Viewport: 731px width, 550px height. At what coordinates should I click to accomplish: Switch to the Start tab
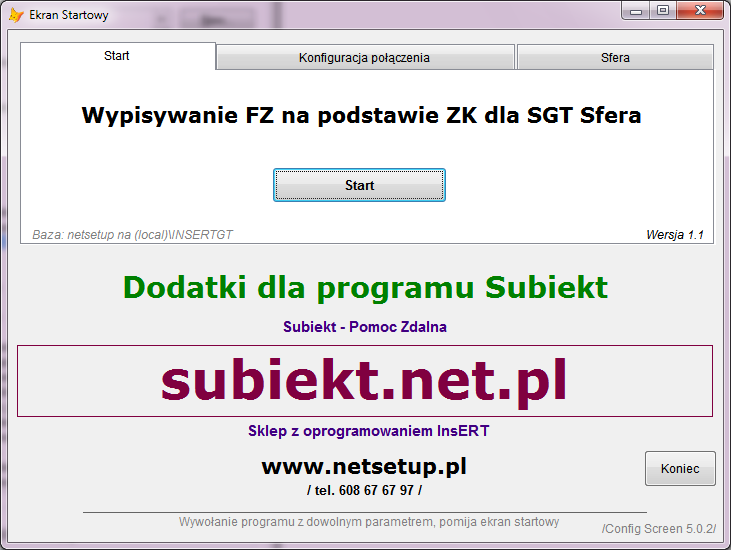pyautogui.click(x=117, y=56)
